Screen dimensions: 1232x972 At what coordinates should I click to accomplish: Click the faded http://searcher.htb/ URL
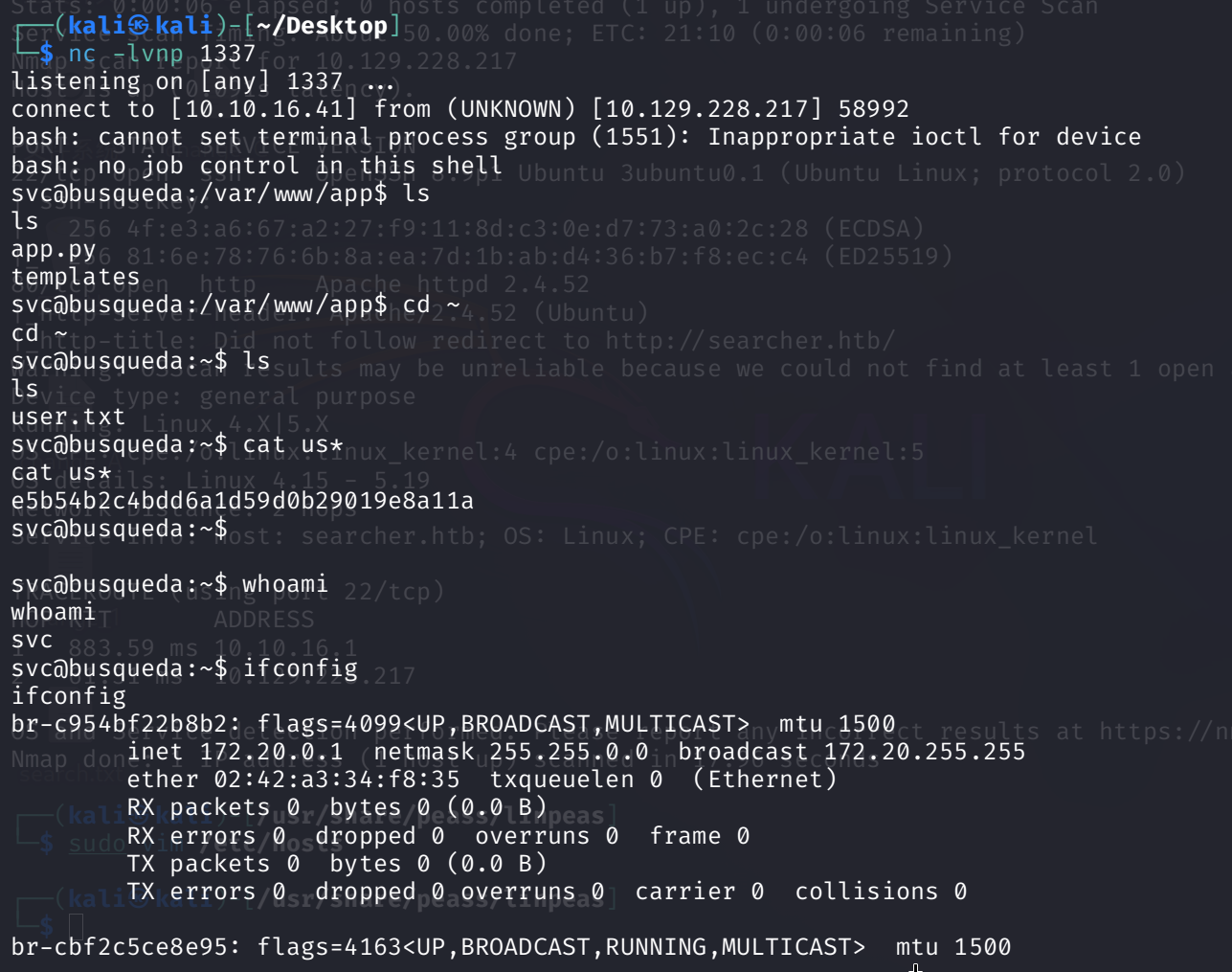(x=750, y=341)
